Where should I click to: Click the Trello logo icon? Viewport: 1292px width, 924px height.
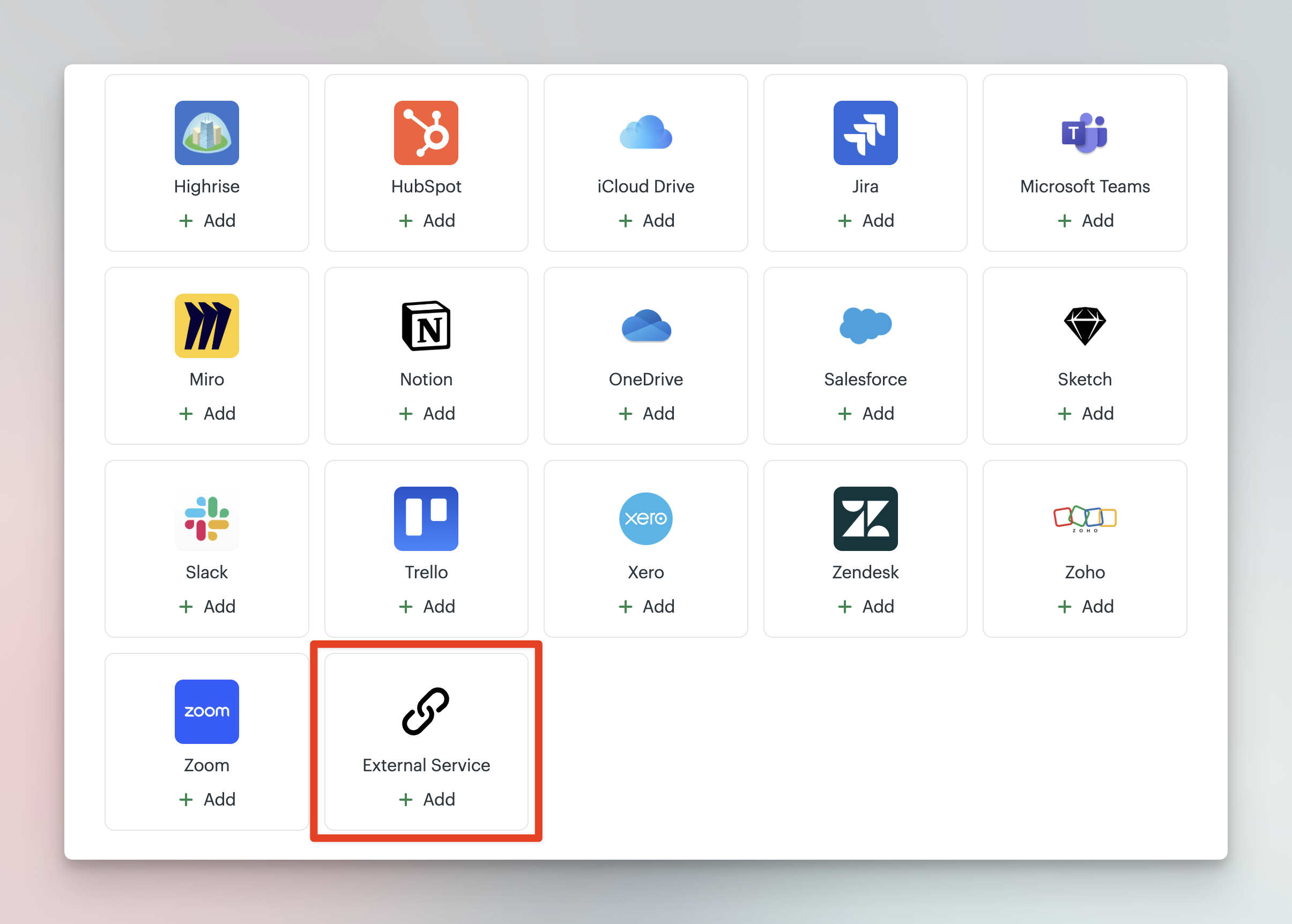pos(426,518)
